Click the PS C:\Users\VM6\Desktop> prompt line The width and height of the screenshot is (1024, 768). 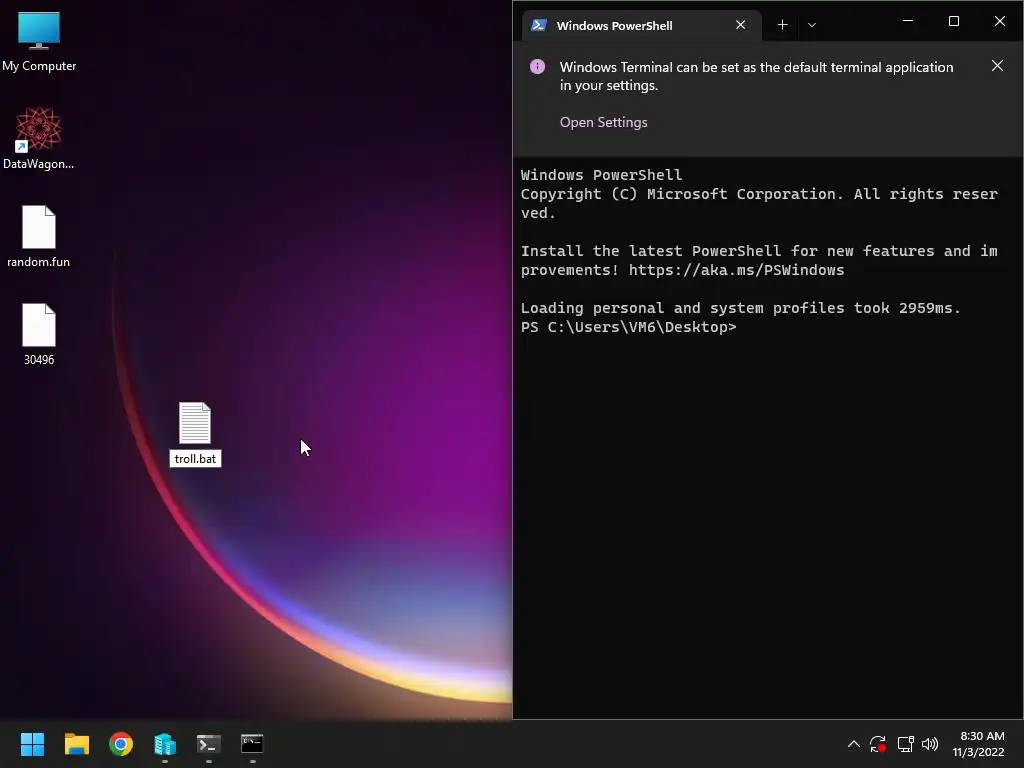628,327
